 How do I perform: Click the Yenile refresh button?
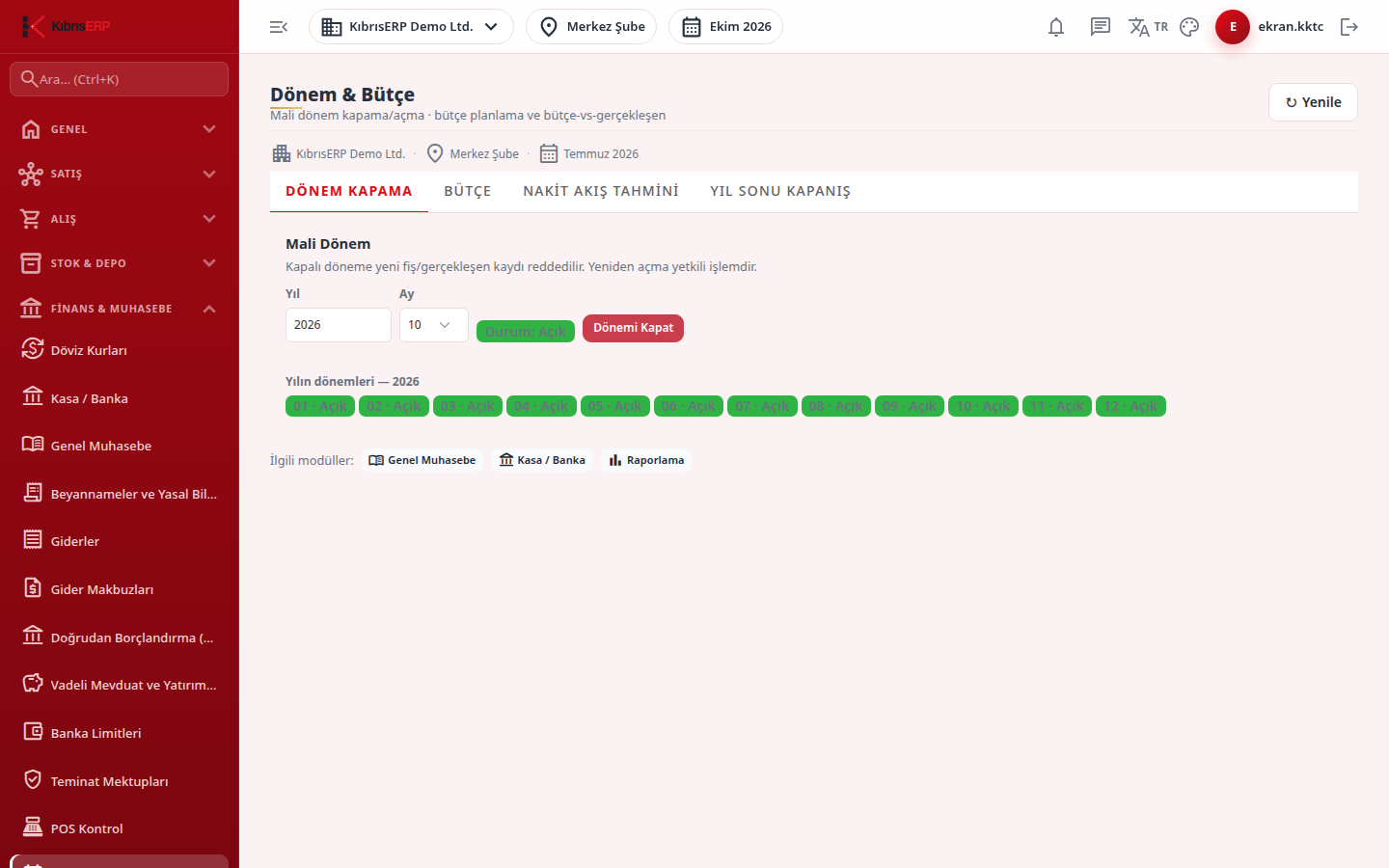point(1313,102)
